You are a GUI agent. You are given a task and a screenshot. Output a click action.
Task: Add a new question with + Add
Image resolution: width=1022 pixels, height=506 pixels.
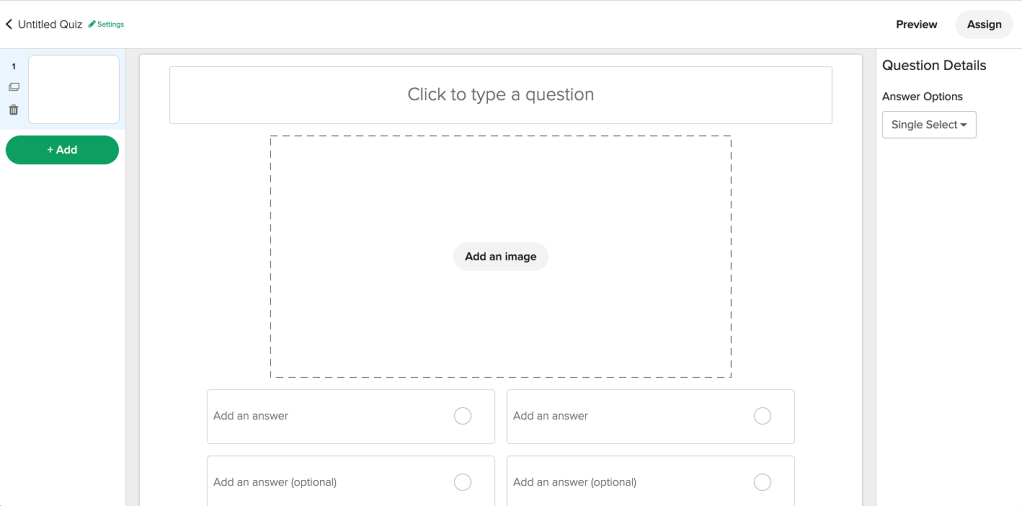click(62, 150)
